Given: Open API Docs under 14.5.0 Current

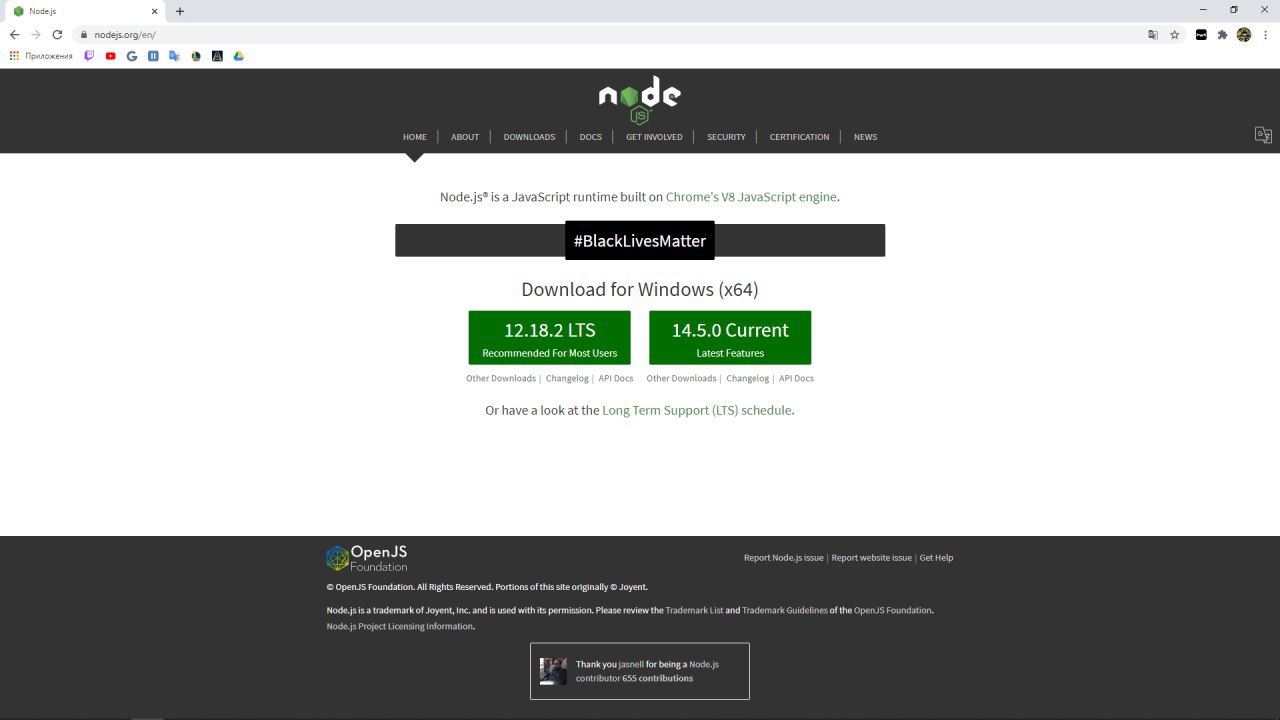Looking at the screenshot, I should pos(796,379).
